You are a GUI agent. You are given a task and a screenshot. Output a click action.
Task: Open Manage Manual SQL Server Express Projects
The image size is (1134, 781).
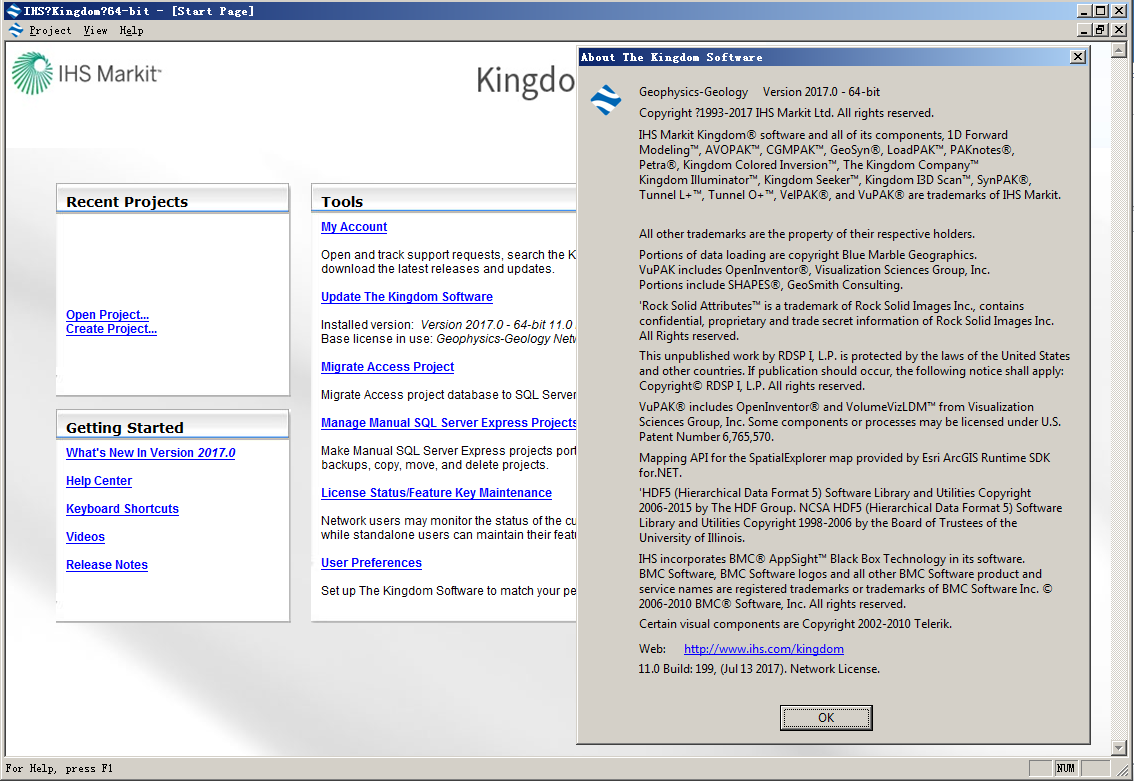point(448,422)
